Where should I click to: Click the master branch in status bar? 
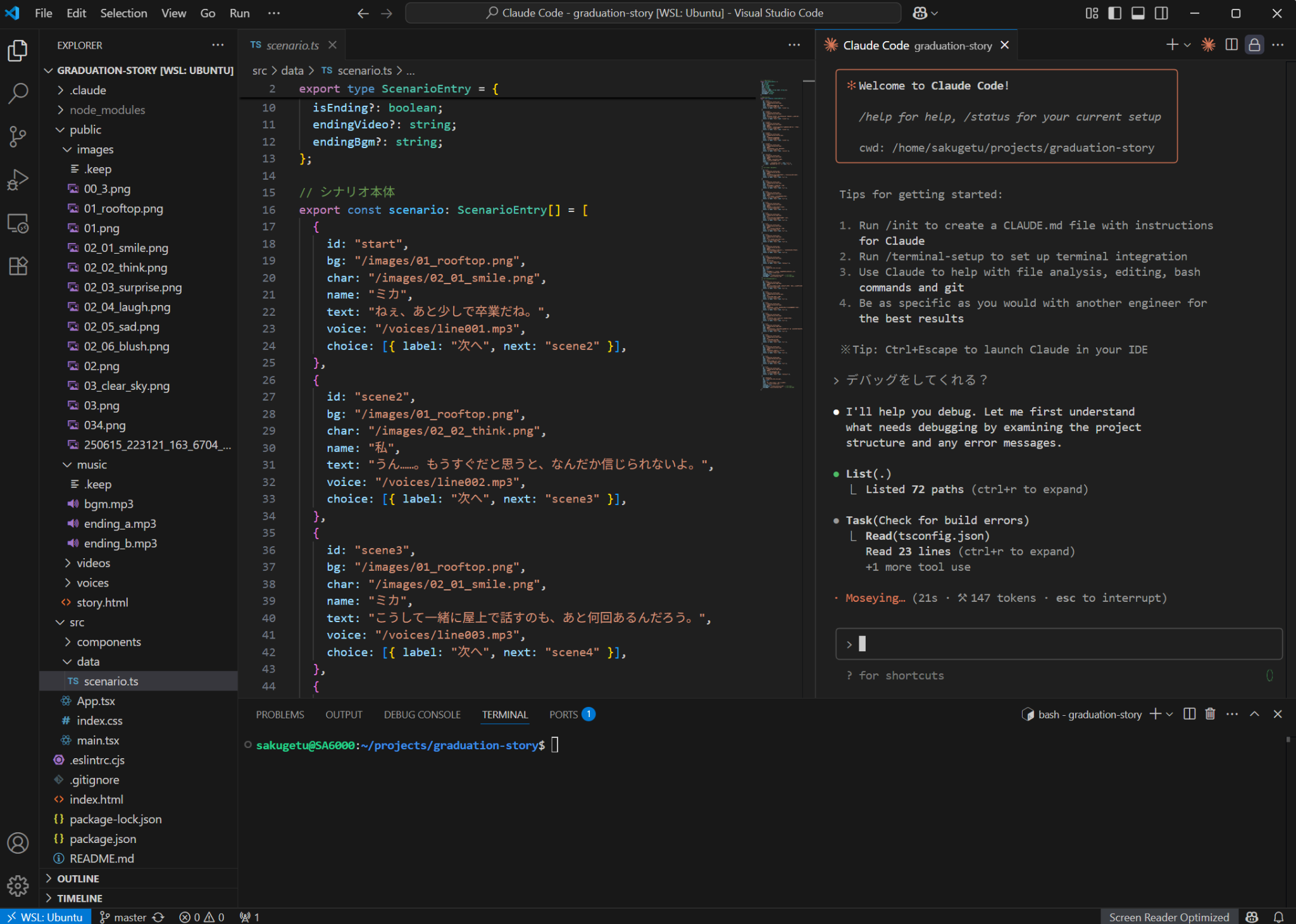pyautogui.click(x=130, y=917)
